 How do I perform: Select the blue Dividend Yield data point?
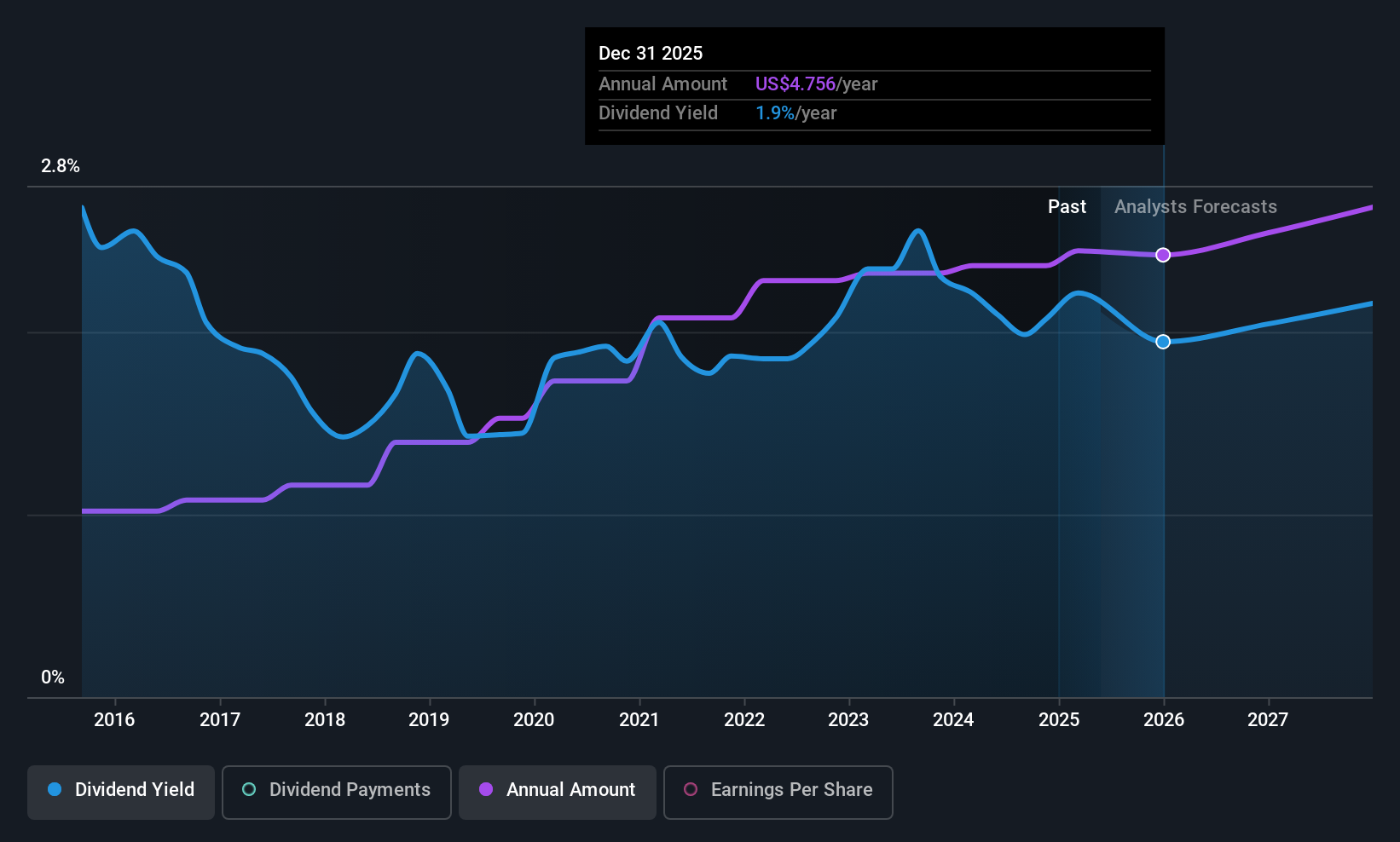click(1163, 342)
